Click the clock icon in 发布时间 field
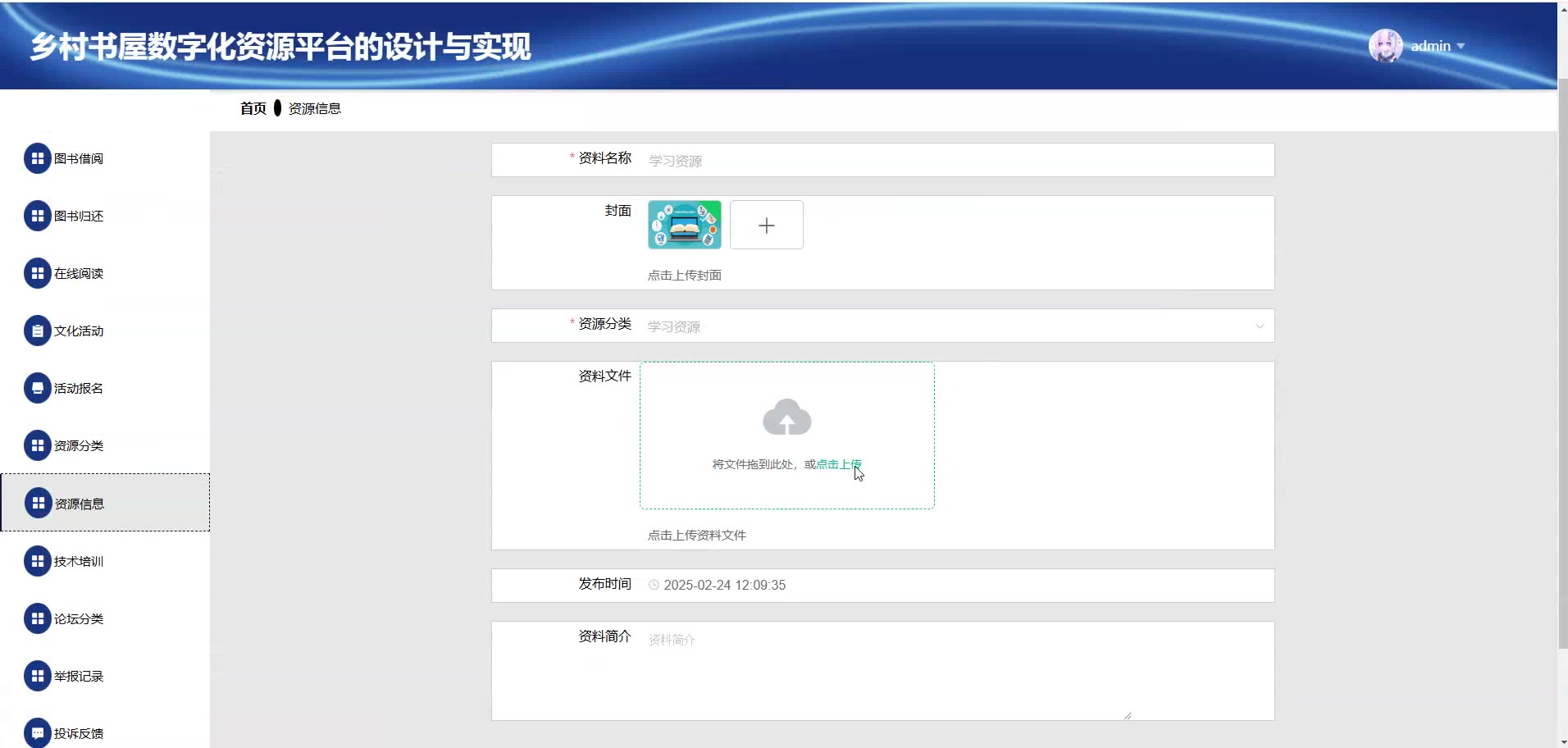Screen dimensions: 1568x748 (x=654, y=585)
